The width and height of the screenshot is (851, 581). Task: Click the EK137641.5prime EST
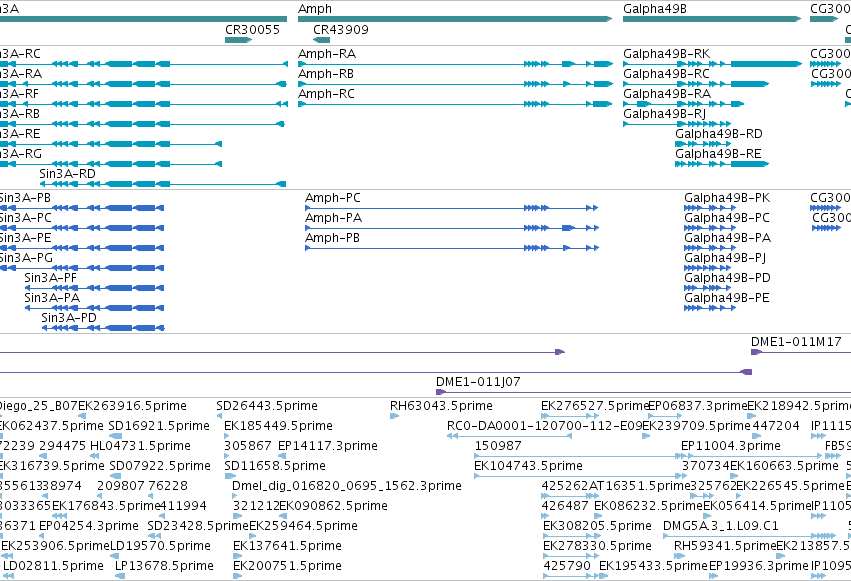(x=238, y=557)
